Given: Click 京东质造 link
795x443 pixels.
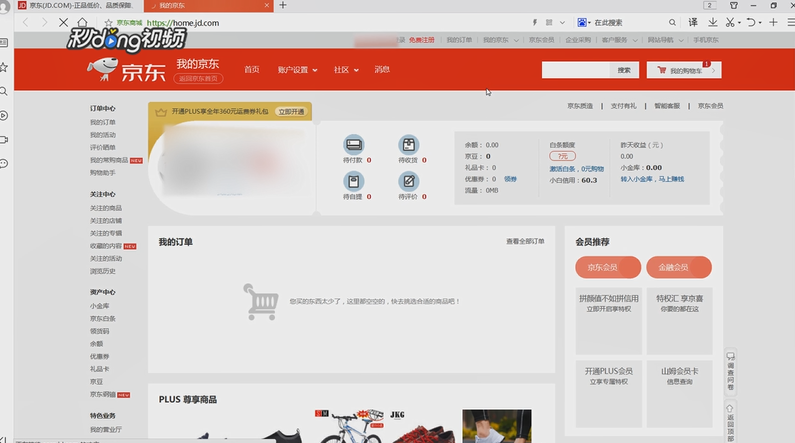Looking at the screenshot, I should [x=580, y=106].
